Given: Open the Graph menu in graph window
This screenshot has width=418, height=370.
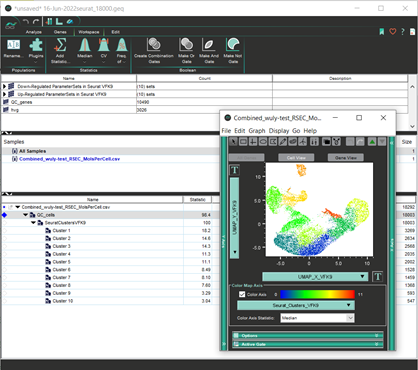Looking at the screenshot, I should click(x=257, y=131).
